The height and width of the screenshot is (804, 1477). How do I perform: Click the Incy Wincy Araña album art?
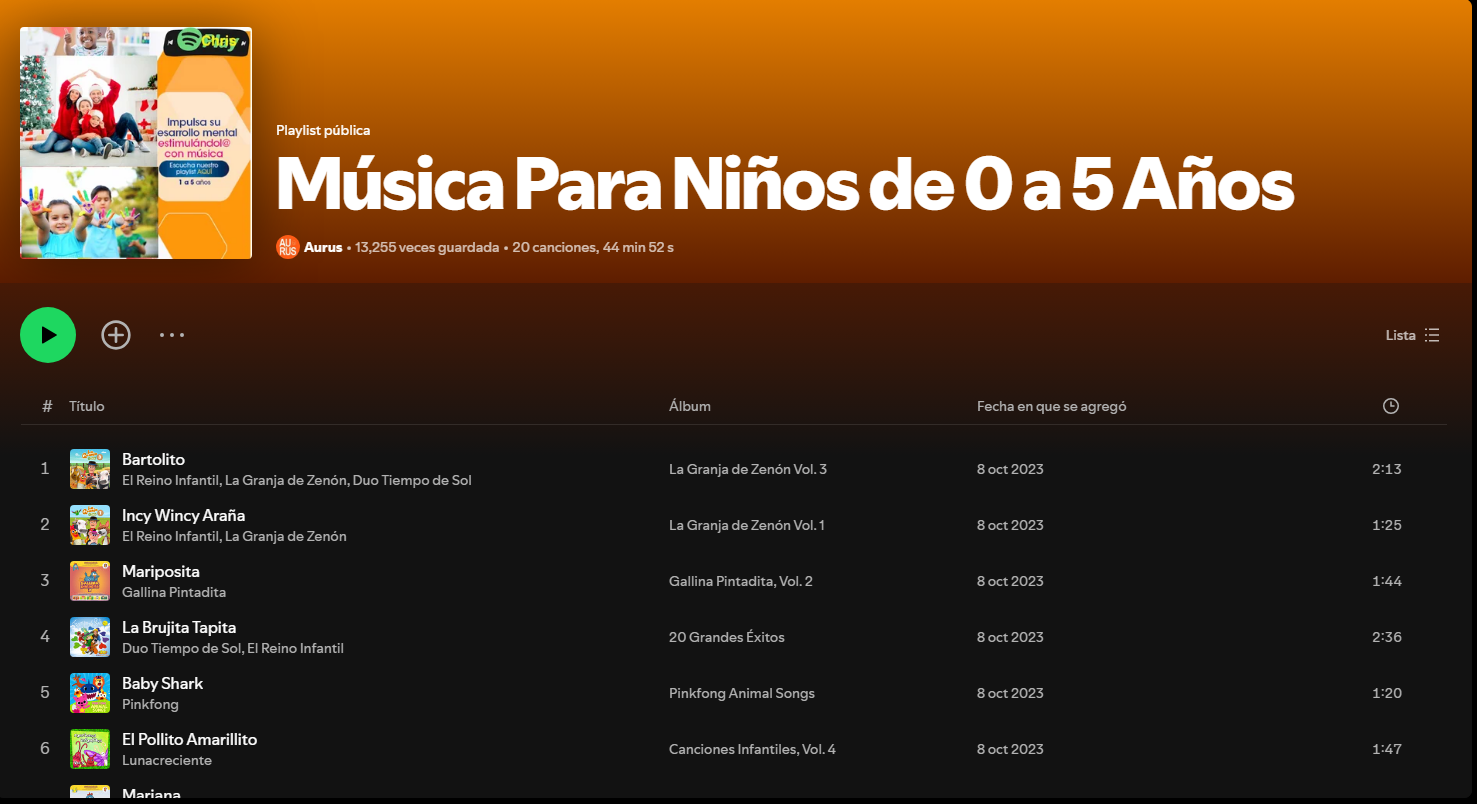90,525
